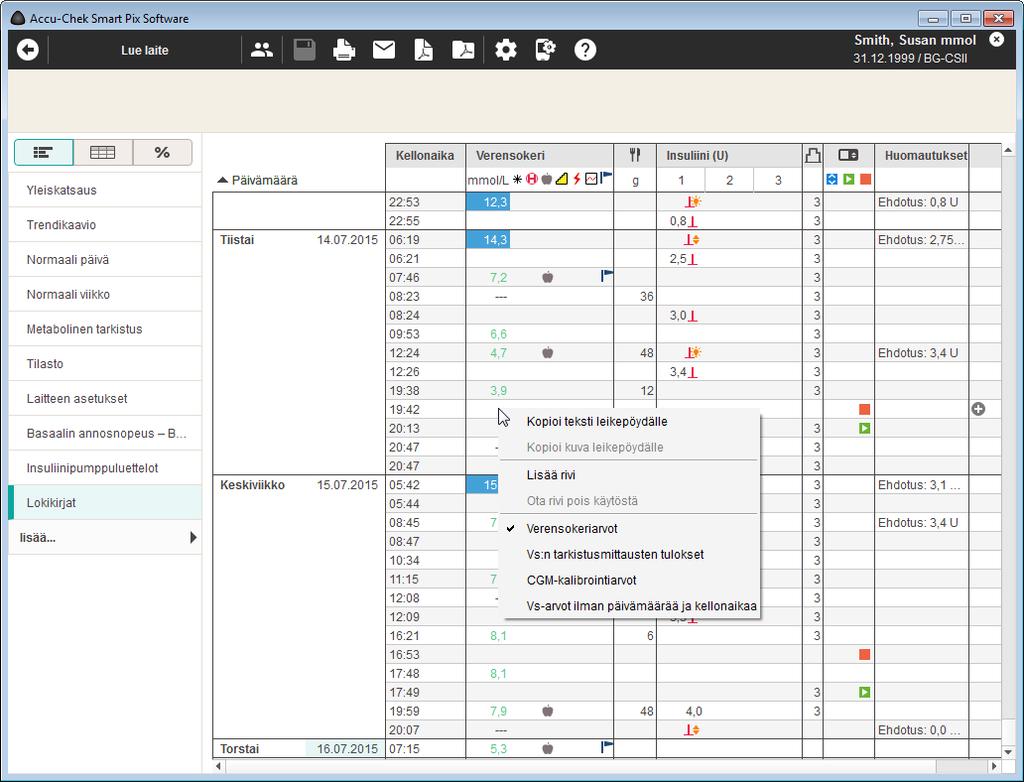This screenshot has width=1024, height=782.
Task: Open Laitteen asetukset report
Action: coord(104,398)
